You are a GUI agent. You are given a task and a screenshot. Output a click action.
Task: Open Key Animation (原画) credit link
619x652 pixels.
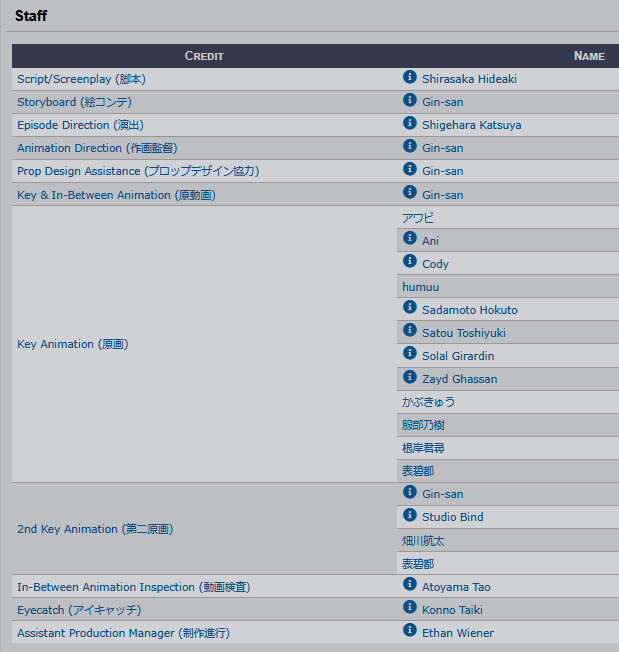point(73,344)
